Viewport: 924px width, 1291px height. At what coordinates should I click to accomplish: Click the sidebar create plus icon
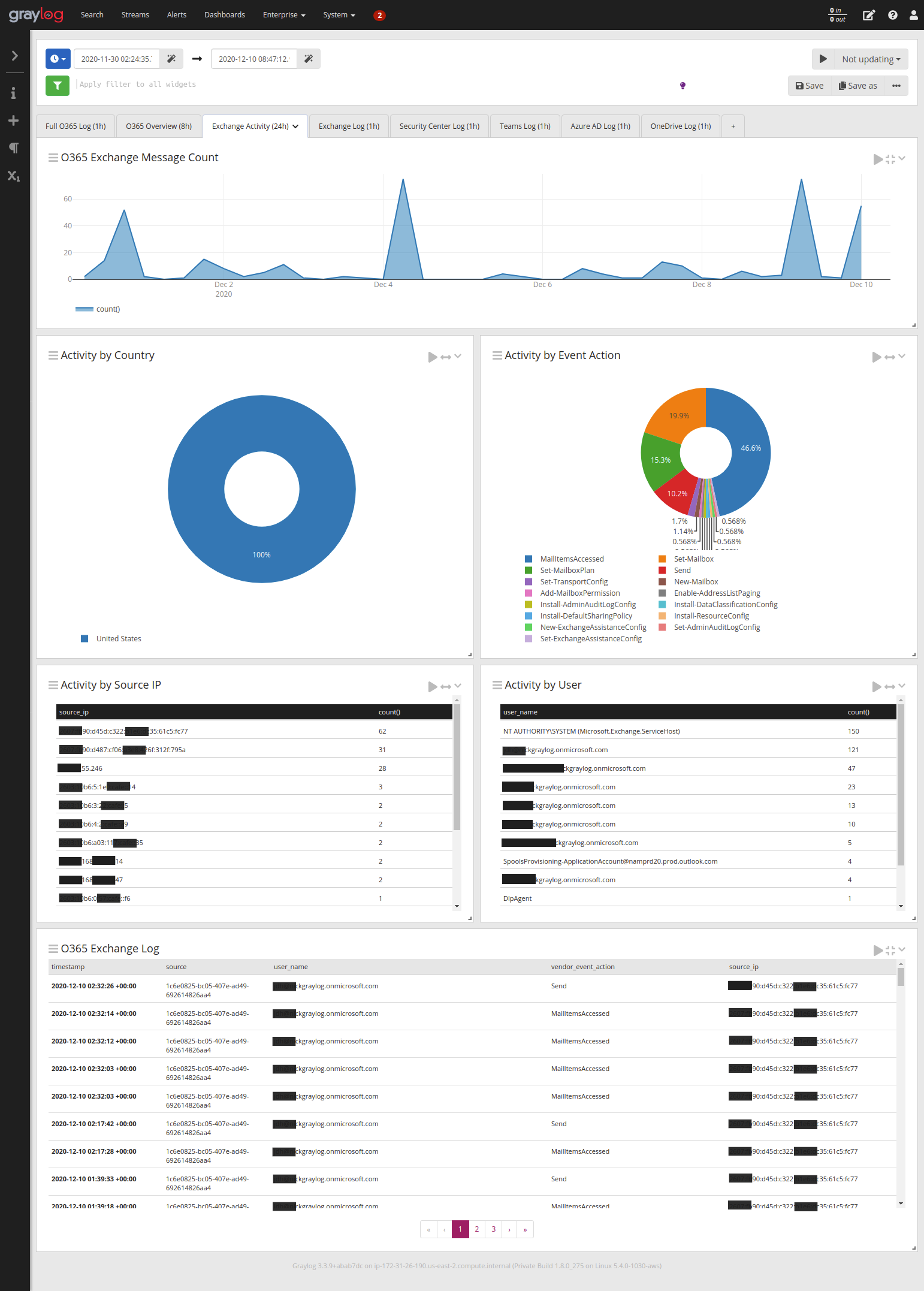pos(14,120)
